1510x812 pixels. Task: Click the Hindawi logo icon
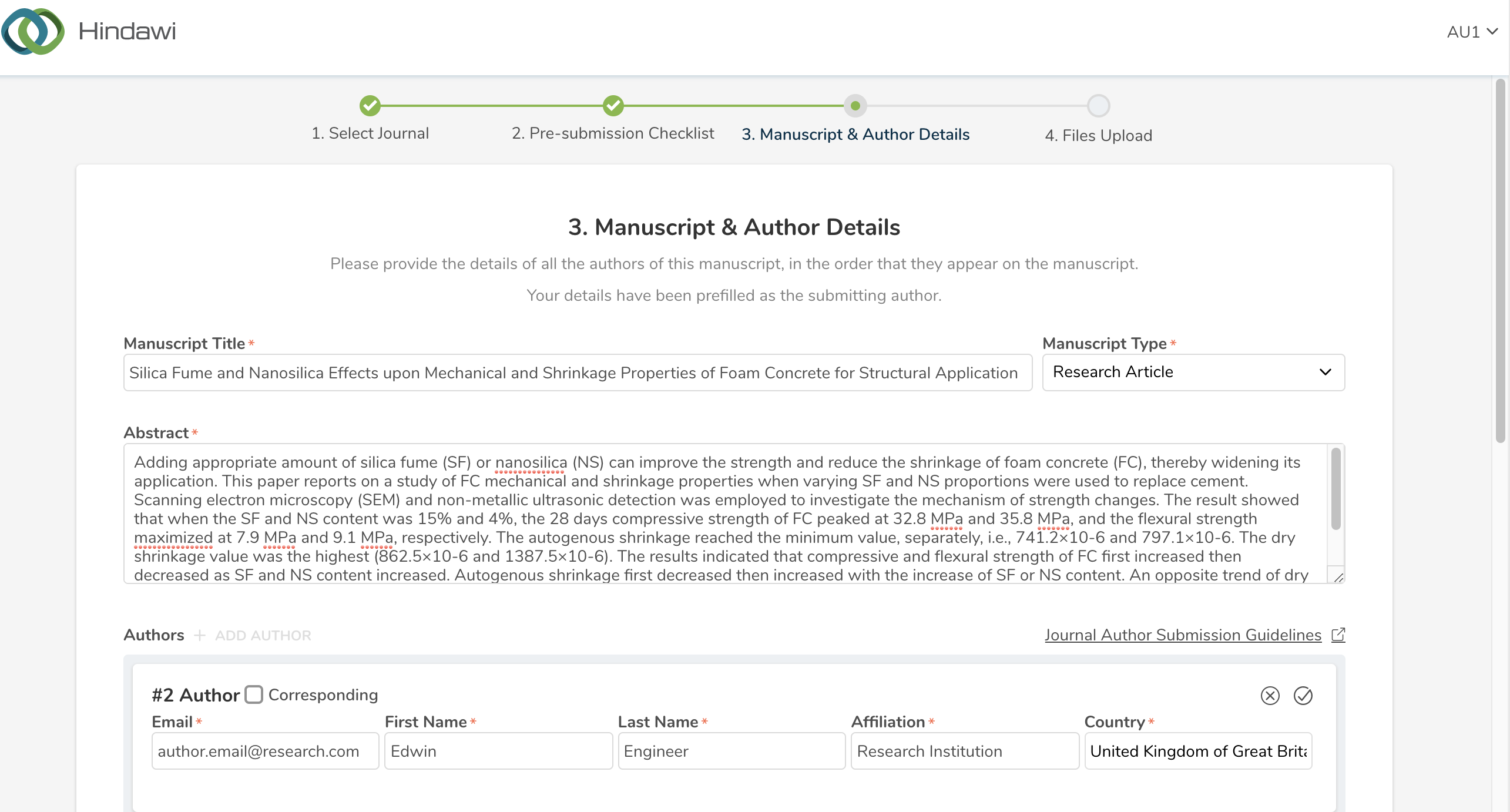33,31
